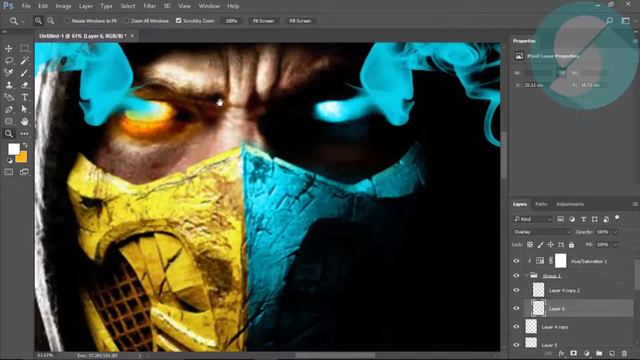Screen dimensions: 640x360
Task: Select the Spot Healing Brush tool
Action: (9, 73)
